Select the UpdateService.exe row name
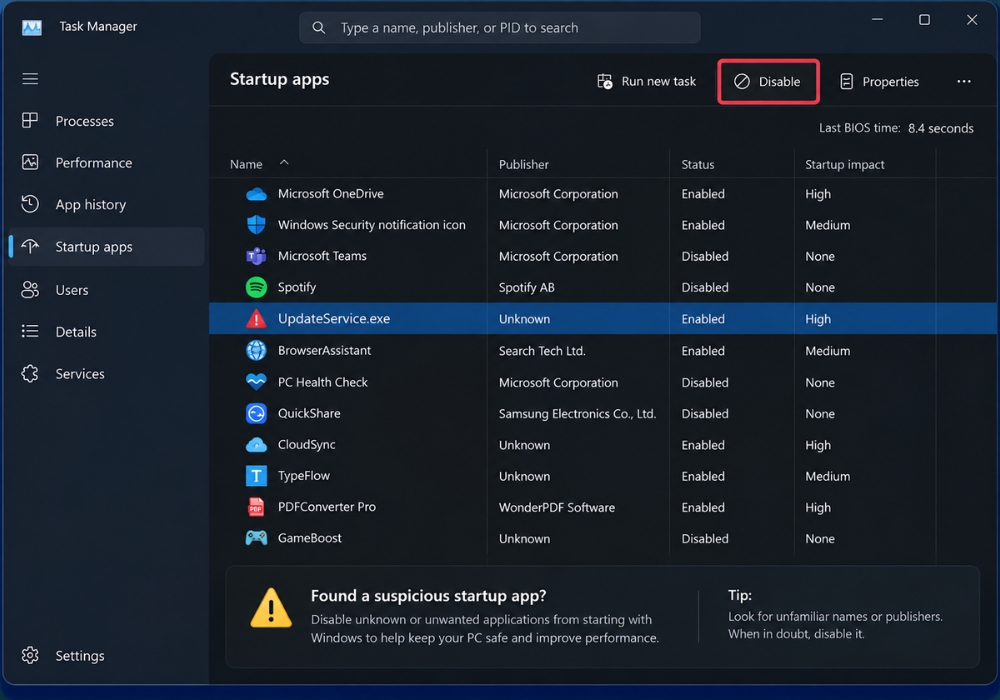The height and width of the screenshot is (700, 1000). (x=334, y=319)
